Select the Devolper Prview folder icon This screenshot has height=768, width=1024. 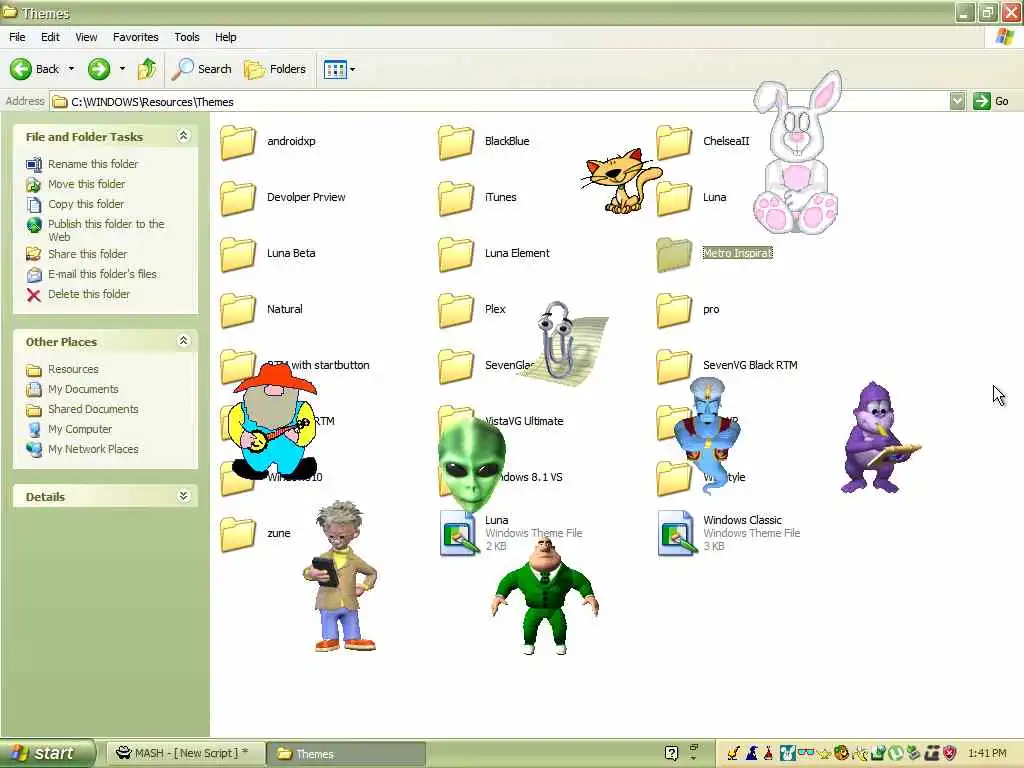(238, 198)
